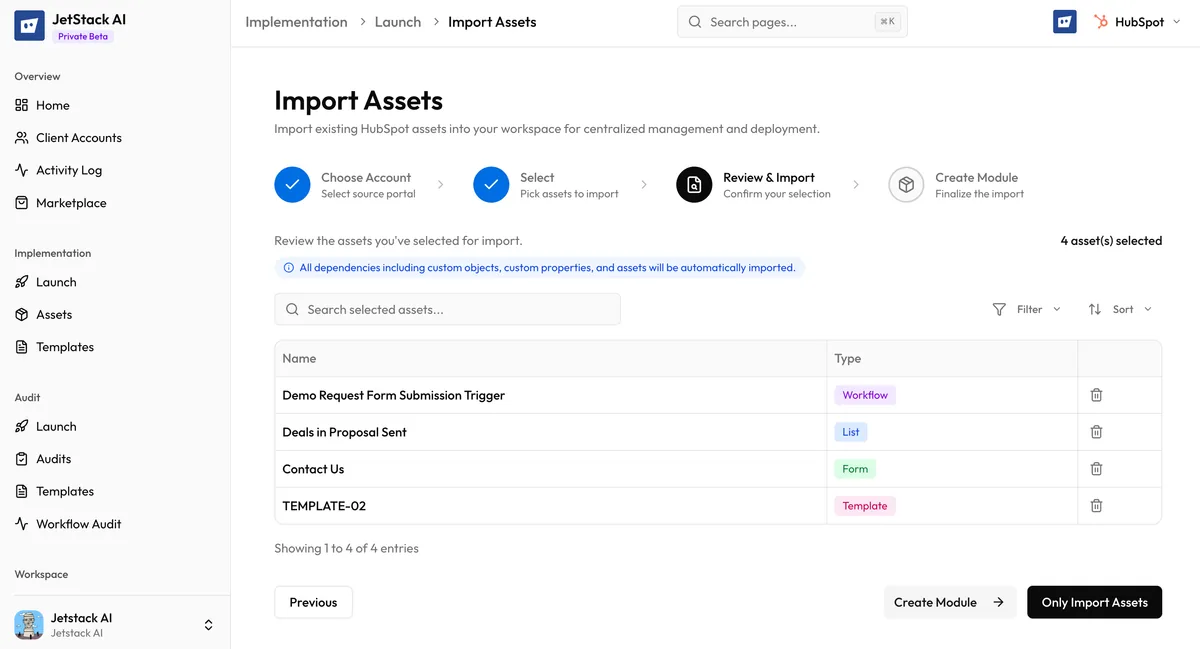Select Templates under the Audit section
The height and width of the screenshot is (649, 1200).
coord(63,490)
